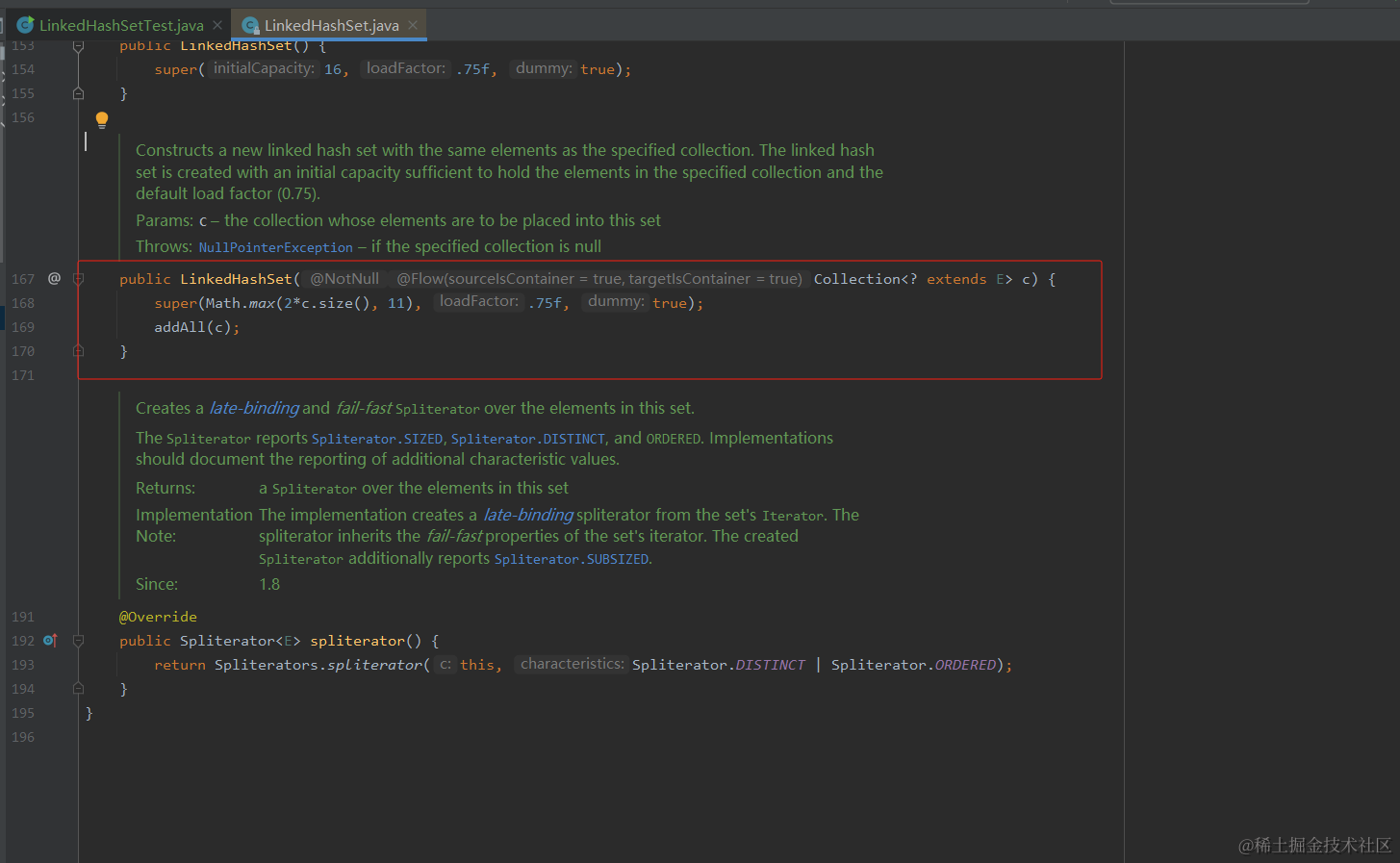
Task: Click the class icon on LinkedHashSetTest.java tab
Action: tap(26, 25)
